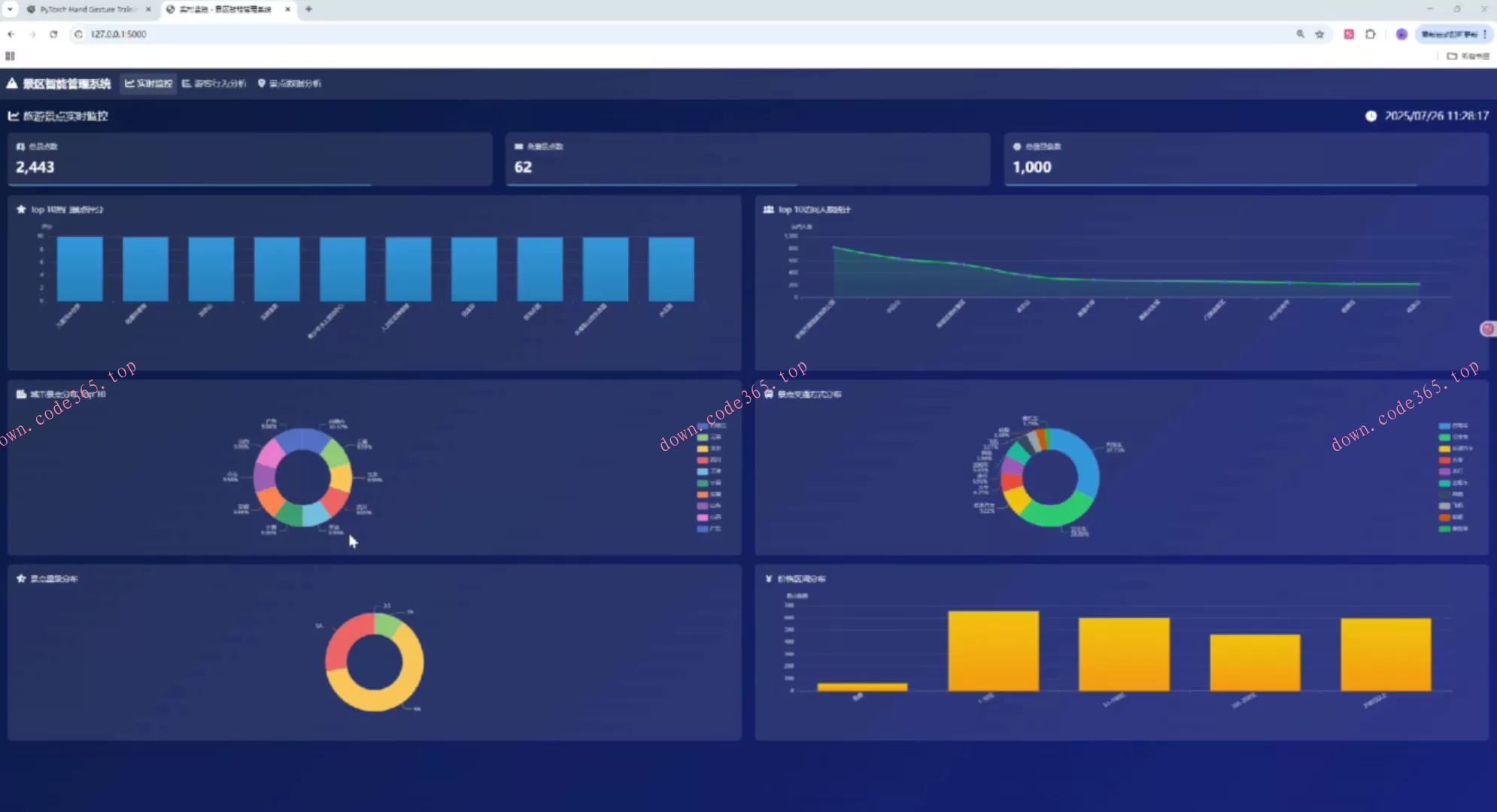Open the purple profile avatar

coord(1401,34)
